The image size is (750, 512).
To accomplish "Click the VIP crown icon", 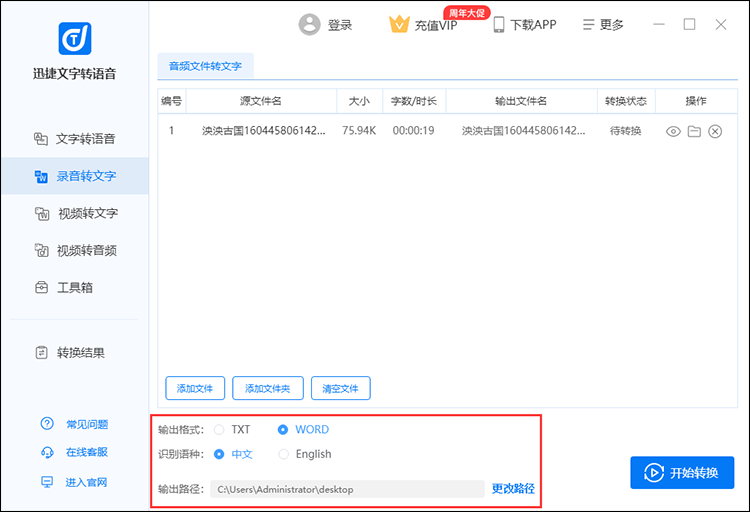I will [399, 24].
